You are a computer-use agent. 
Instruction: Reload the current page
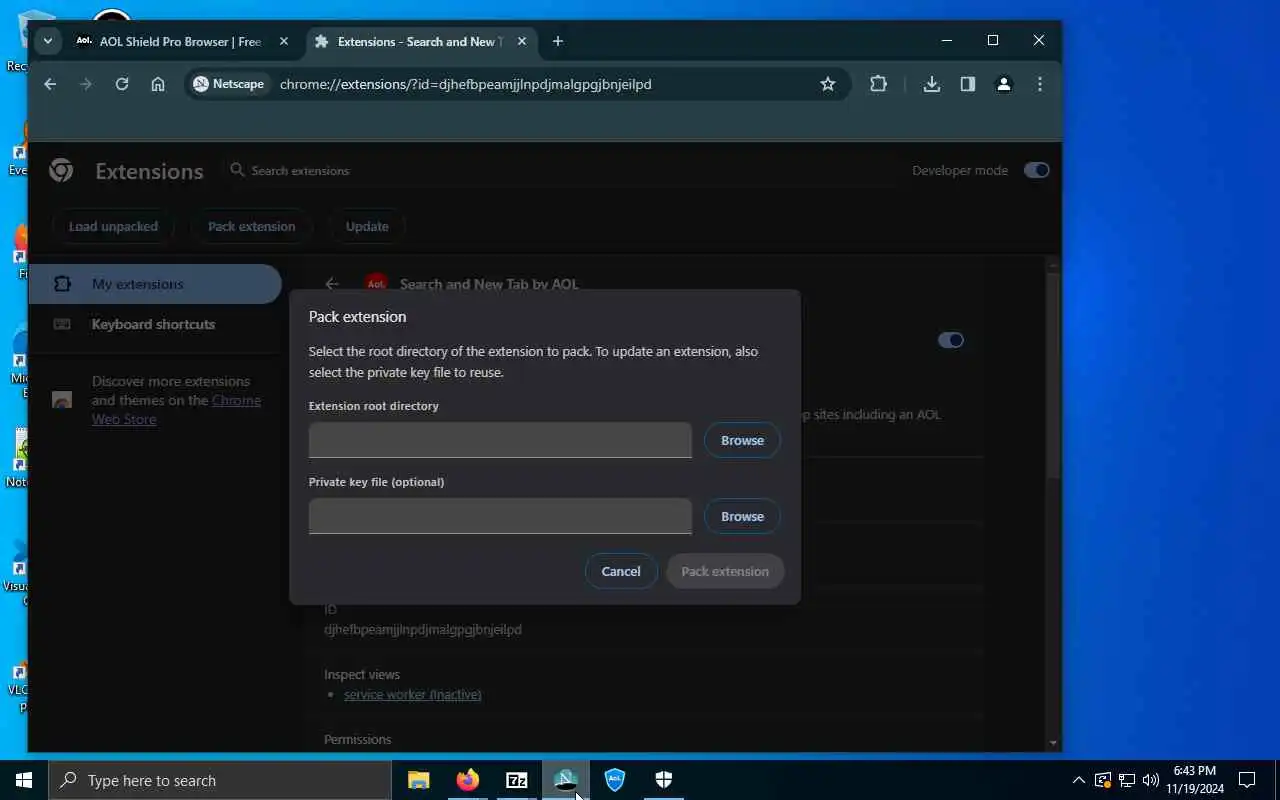click(122, 84)
